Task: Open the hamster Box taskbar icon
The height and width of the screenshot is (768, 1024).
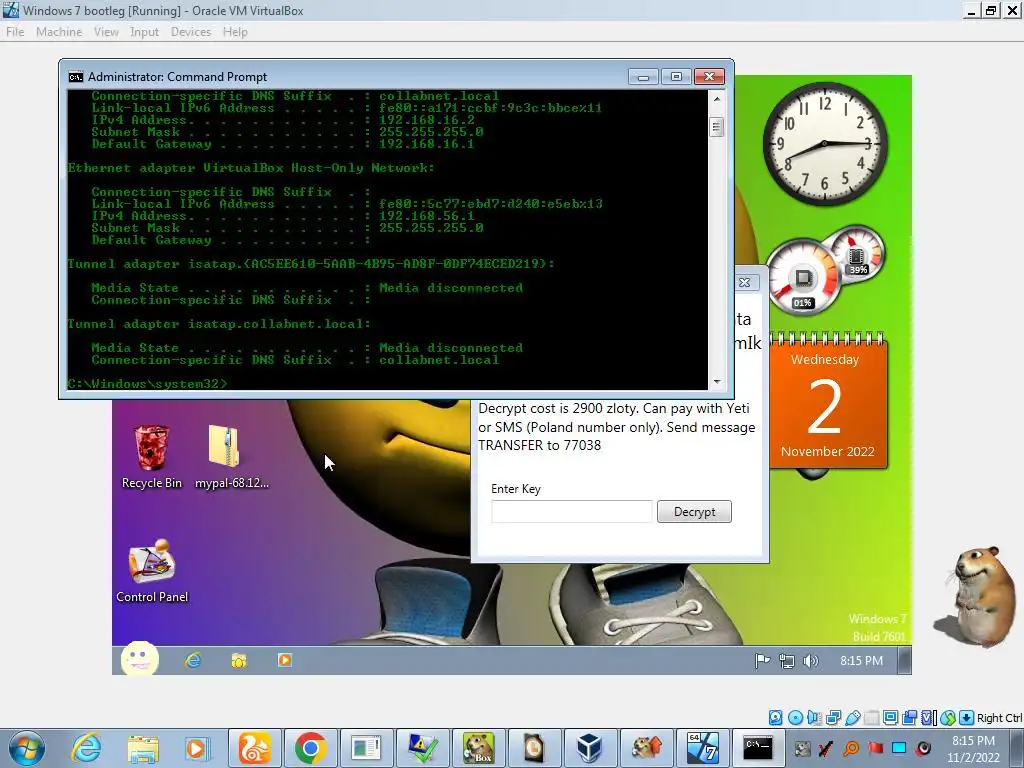Action: (479, 748)
